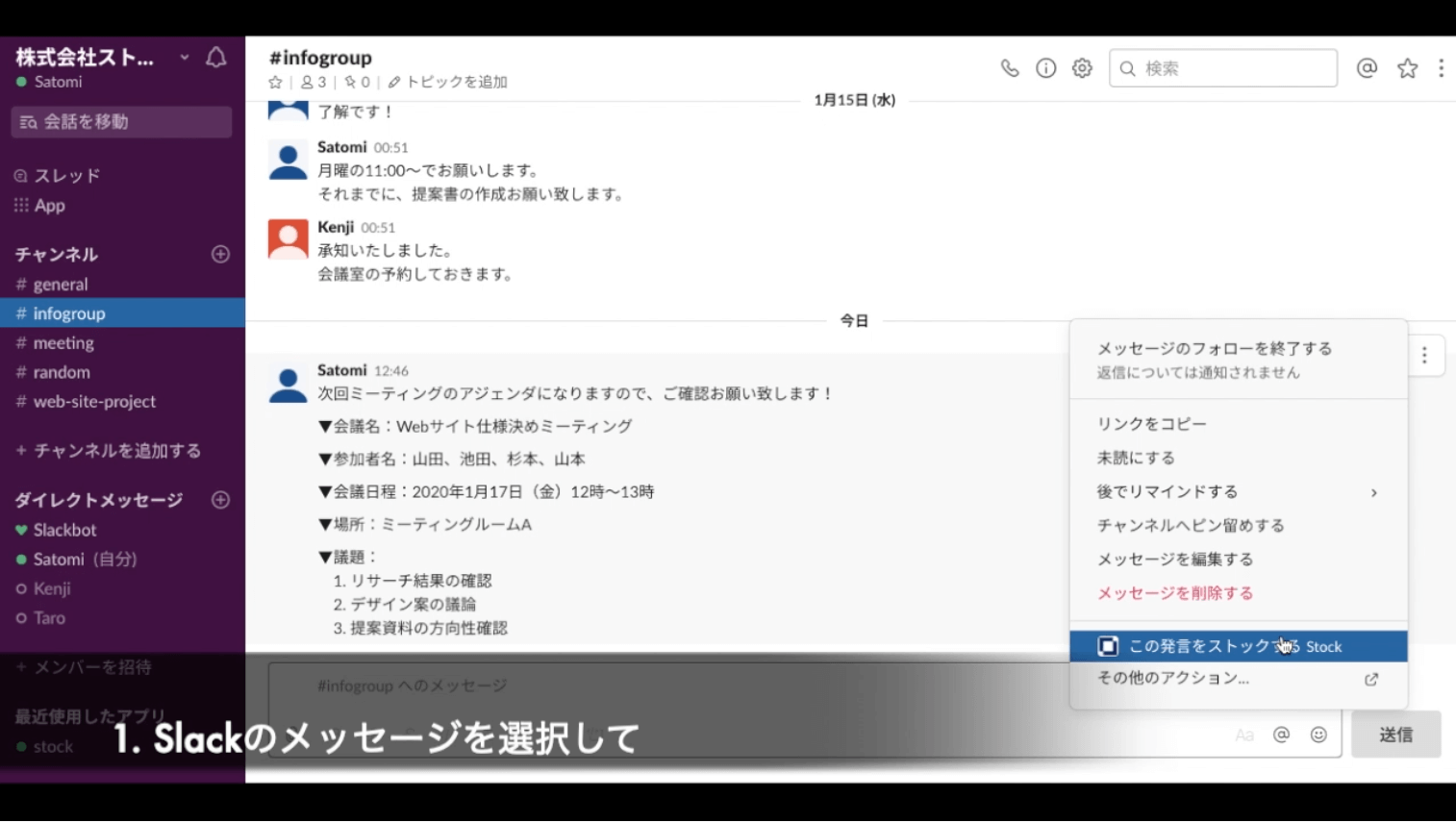Add a channel with plus icon
This screenshot has height=823, width=1456.
click(220, 255)
